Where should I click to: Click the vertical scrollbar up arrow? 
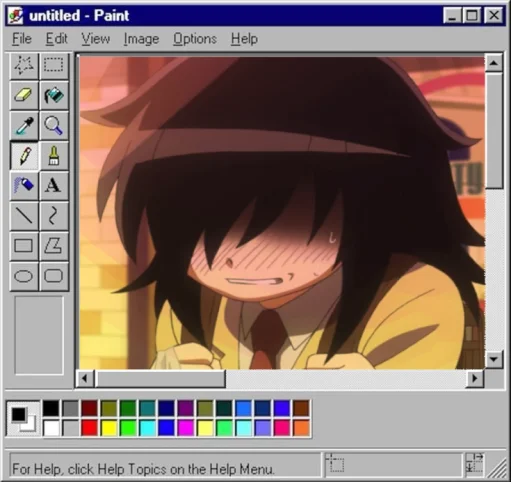494,63
